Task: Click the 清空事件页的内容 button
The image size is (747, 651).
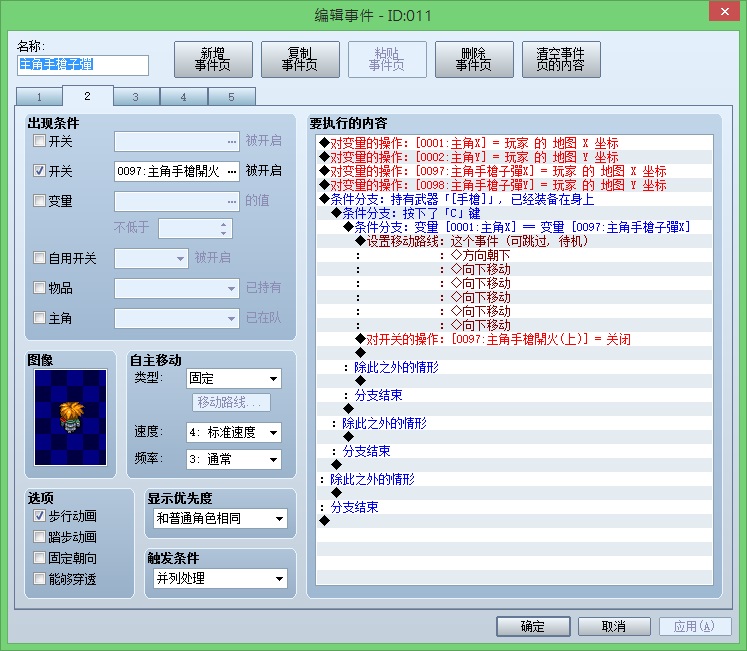Action: click(x=561, y=60)
